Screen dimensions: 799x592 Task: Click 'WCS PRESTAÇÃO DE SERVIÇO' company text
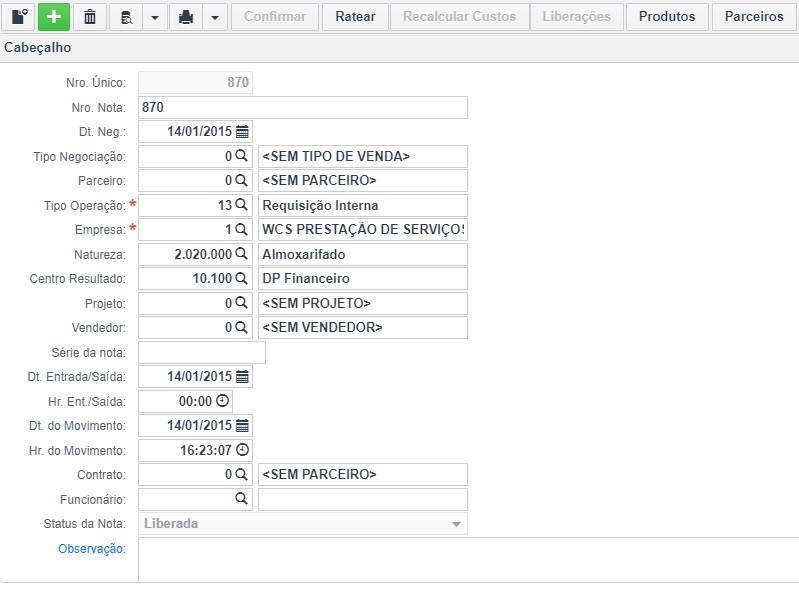pos(363,230)
